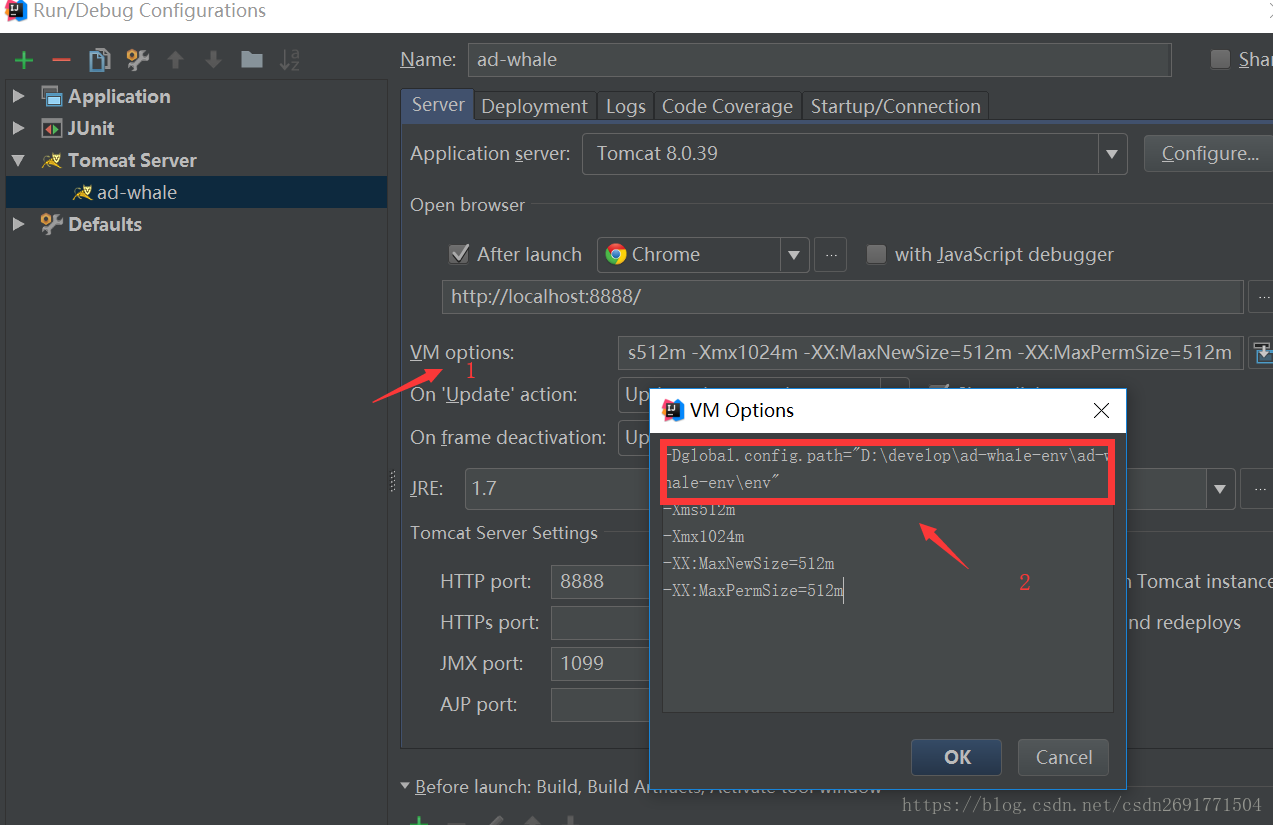Click the Open browser section label
The height and width of the screenshot is (825, 1273).
(x=467, y=205)
